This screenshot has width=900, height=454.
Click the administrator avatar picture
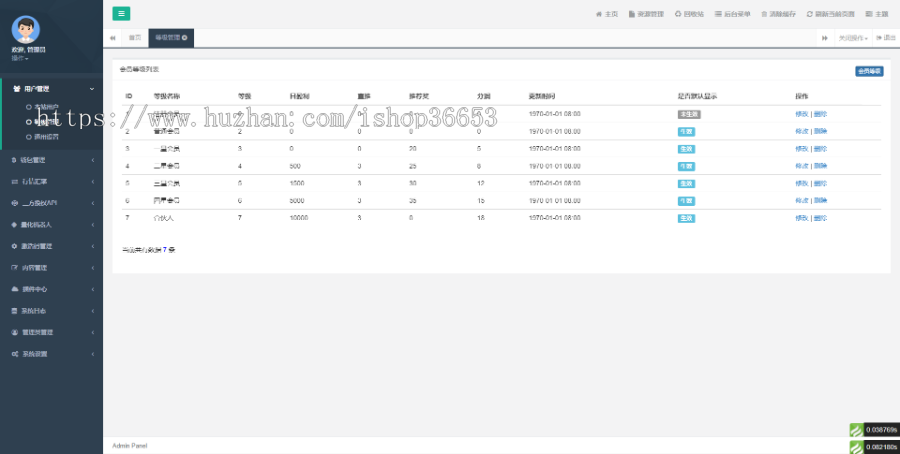tap(26, 29)
